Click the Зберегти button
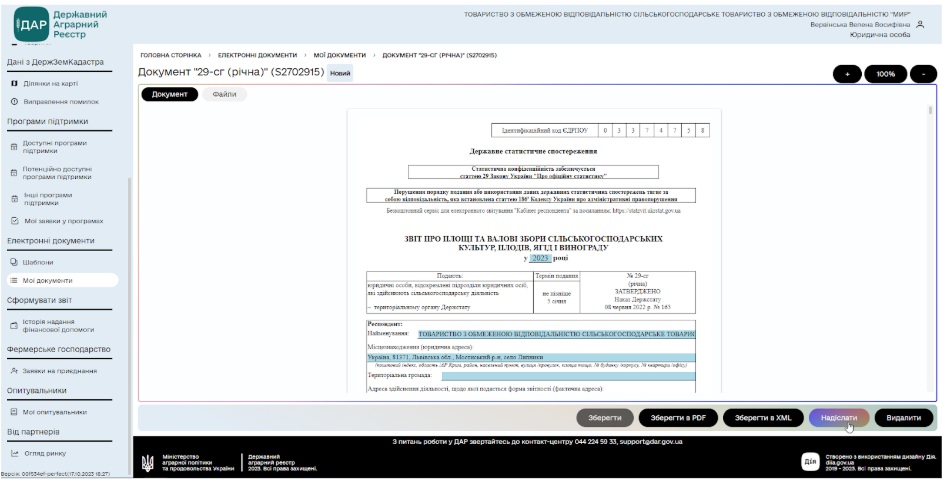Viewport: 942px width, 481px height. pyautogui.click(x=605, y=418)
